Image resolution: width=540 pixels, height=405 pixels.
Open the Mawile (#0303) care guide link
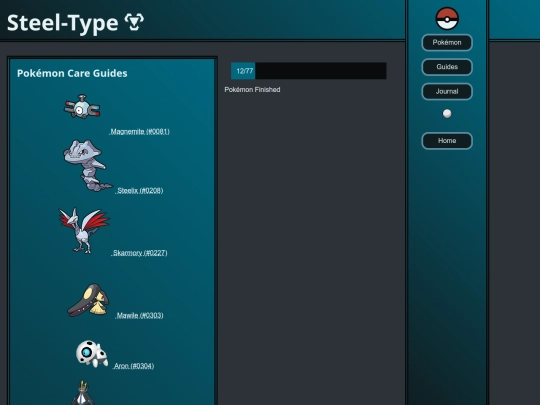[139, 315]
